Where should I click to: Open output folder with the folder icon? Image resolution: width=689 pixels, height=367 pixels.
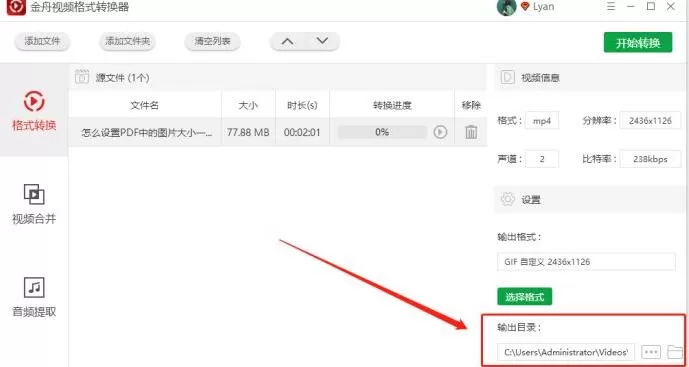pos(674,352)
